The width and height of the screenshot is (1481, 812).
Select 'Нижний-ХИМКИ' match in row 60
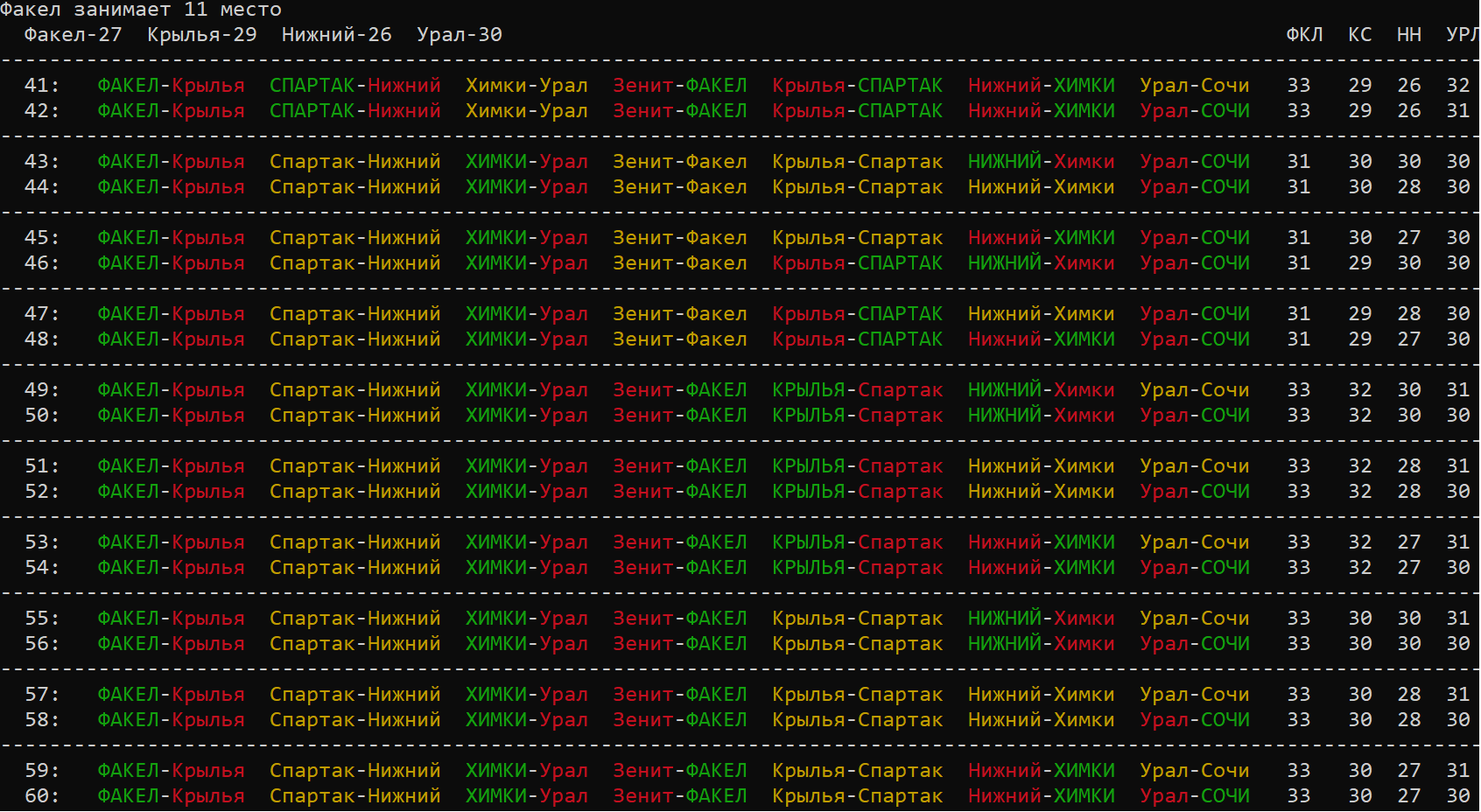pos(1042,796)
